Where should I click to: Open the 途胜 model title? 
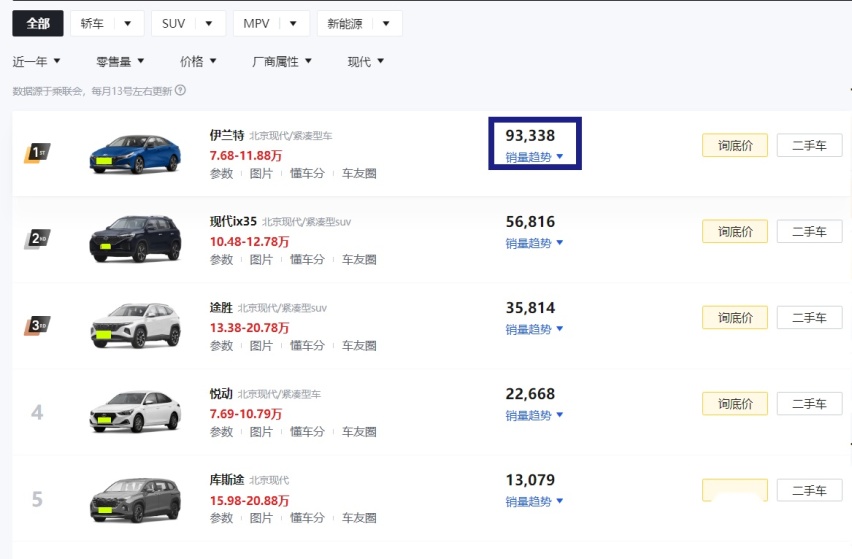coord(221,307)
